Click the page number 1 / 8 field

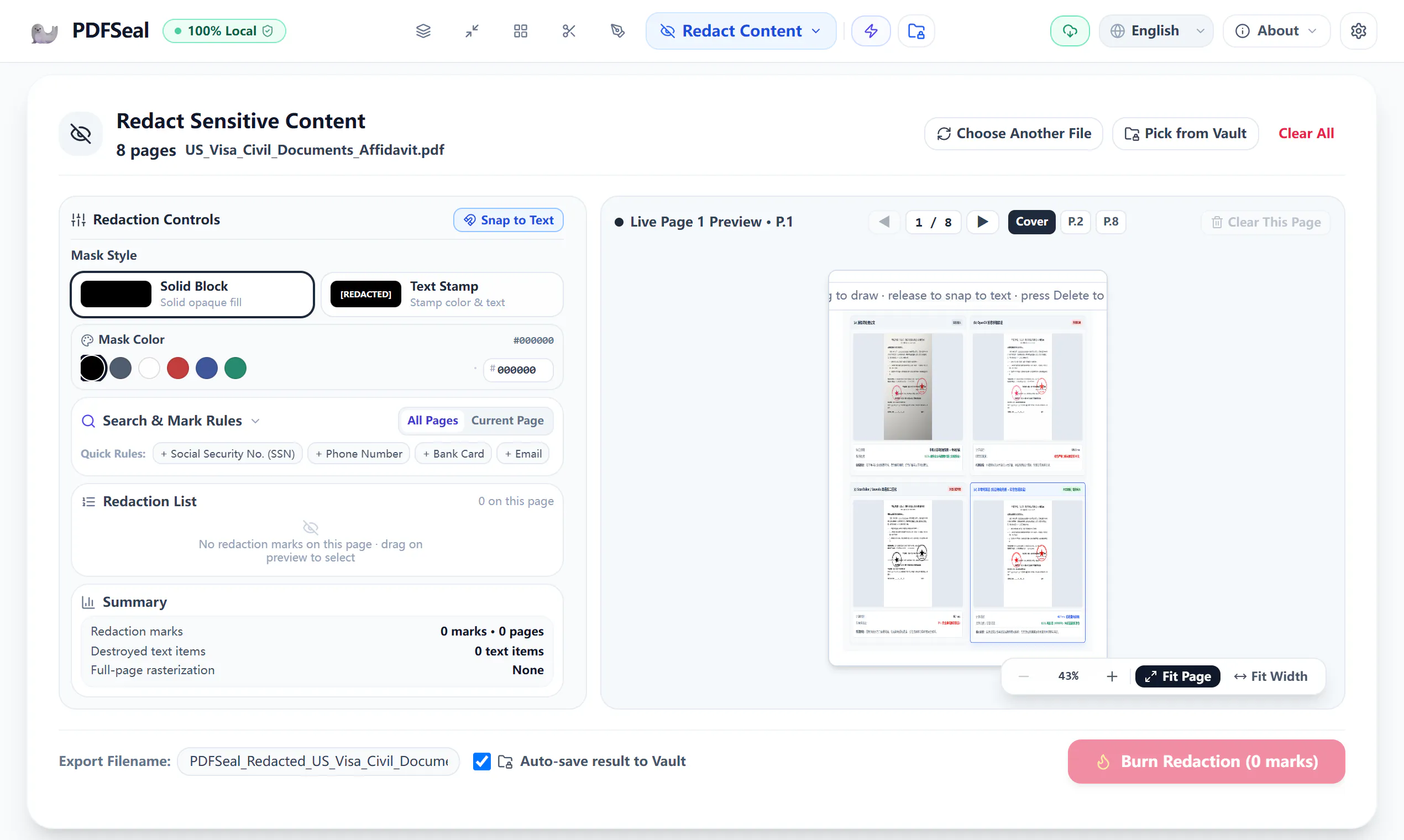tap(934, 222)
